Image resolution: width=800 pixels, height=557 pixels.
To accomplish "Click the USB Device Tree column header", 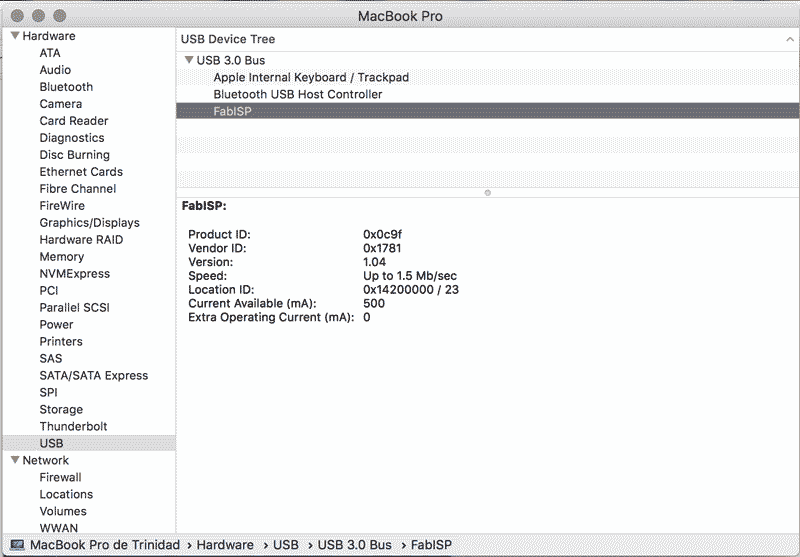I will [488, 39].
